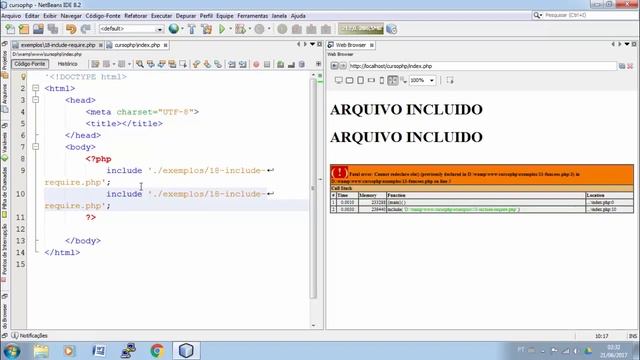The image size is (640, 360).
Task: Click the Open Project toolbar icon
Action: click(38, 29)
